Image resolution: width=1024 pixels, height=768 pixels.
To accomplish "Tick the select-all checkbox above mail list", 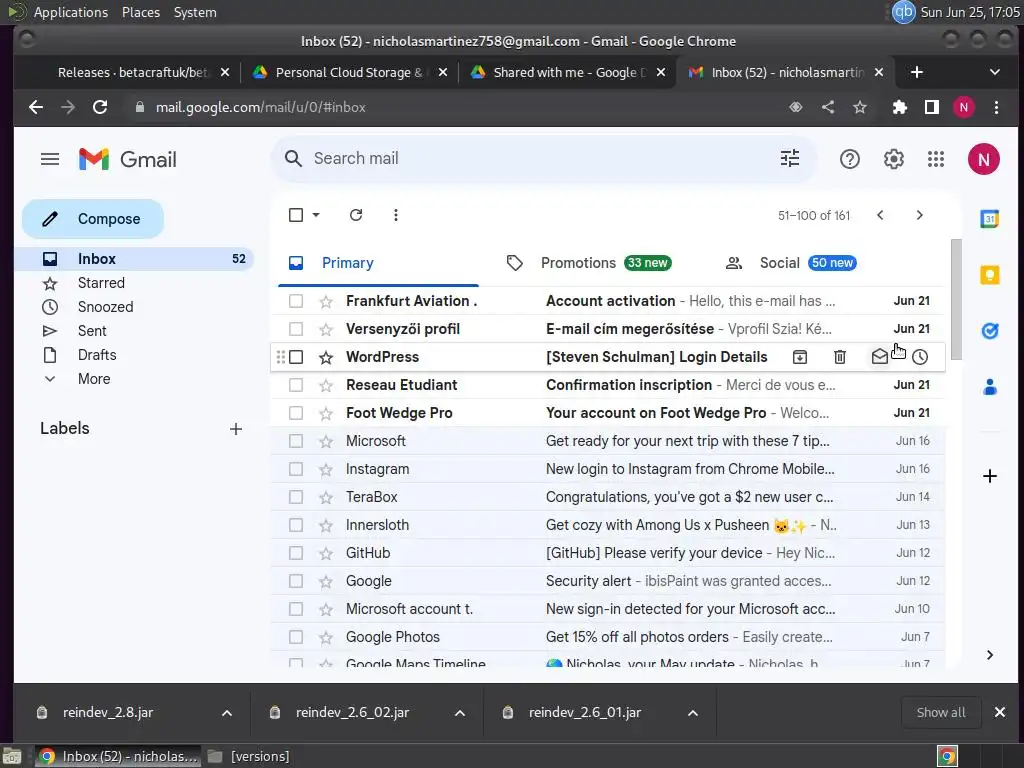I will click(296, 215).
